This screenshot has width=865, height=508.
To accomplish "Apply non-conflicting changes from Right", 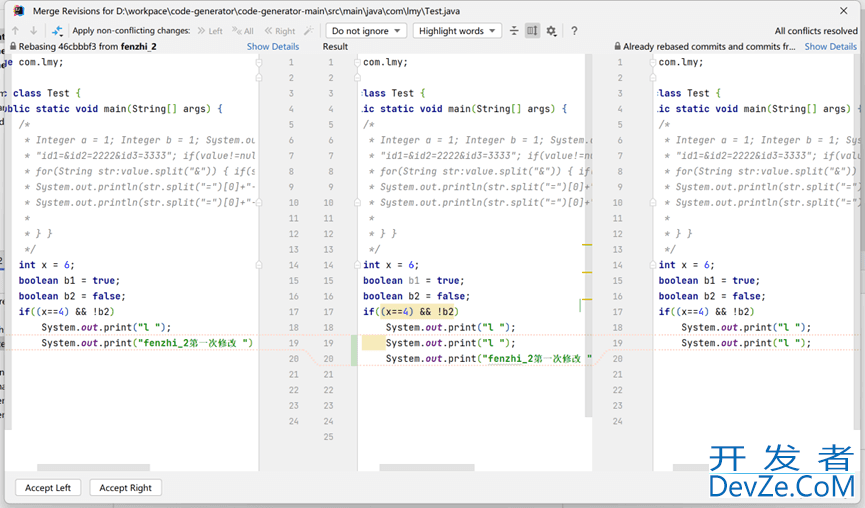I will coord(280,31).
